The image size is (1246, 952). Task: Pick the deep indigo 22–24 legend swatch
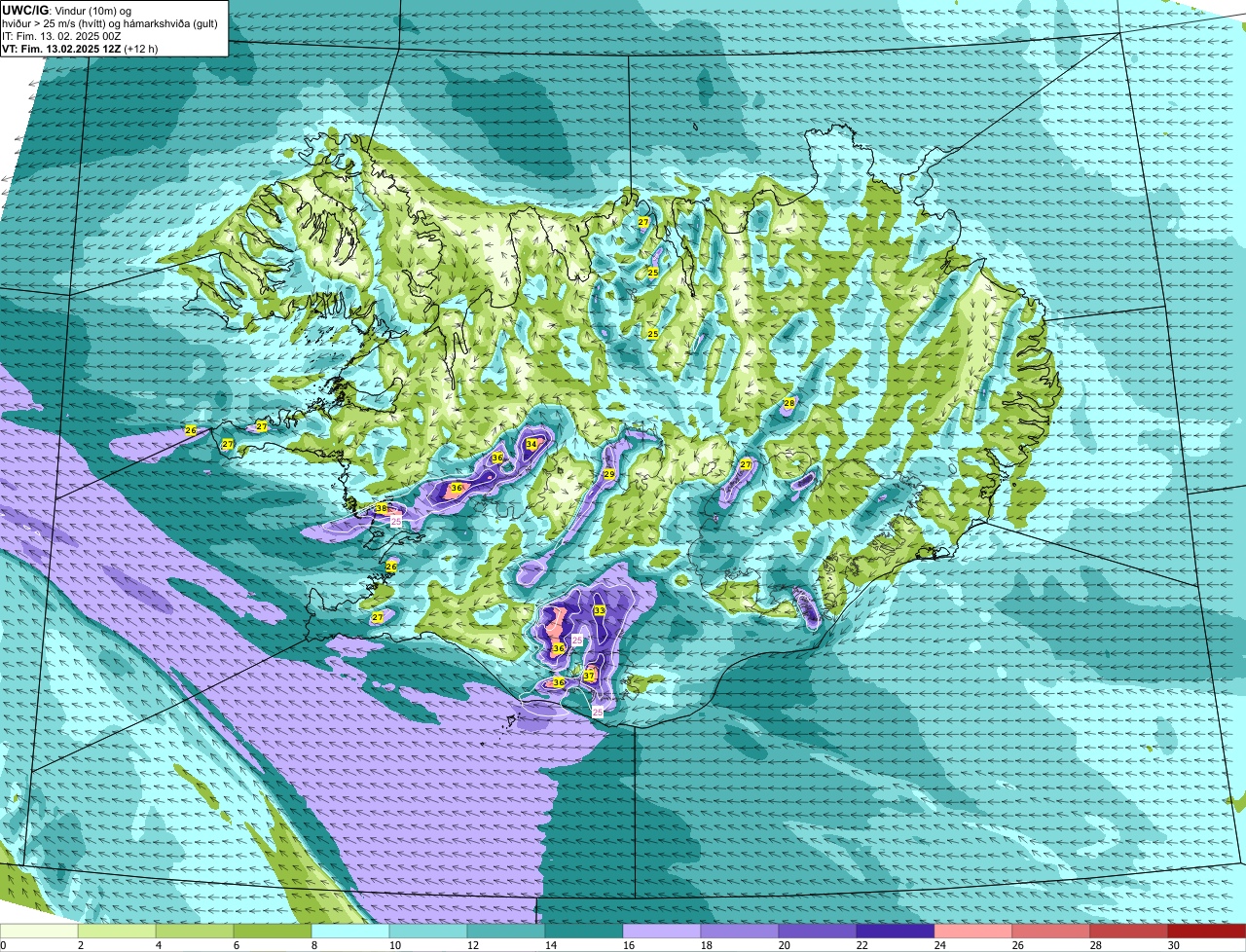pos(896,931)
